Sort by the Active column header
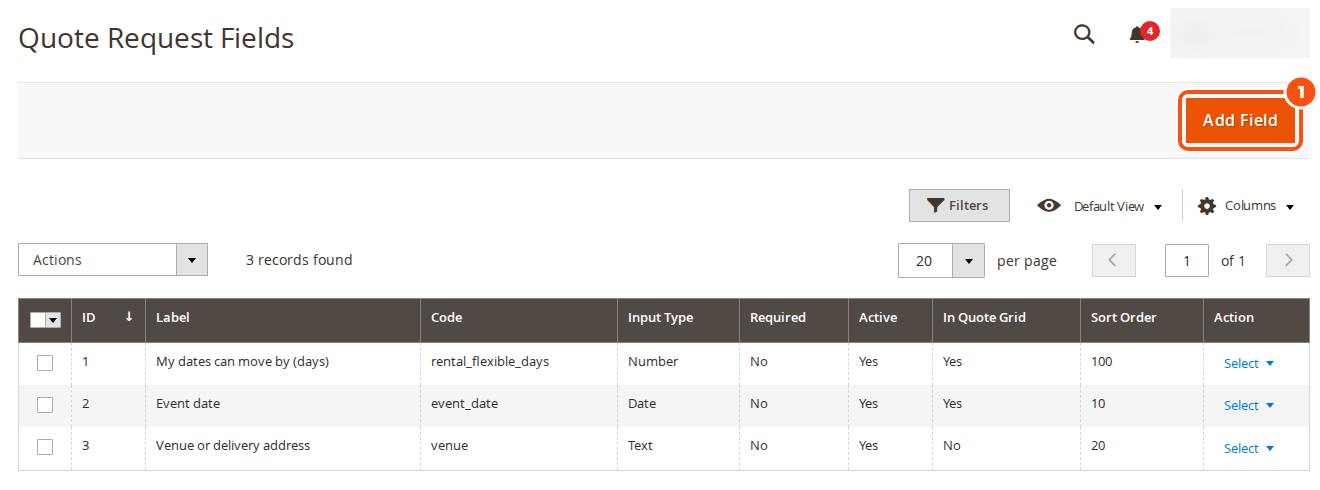Viewport: 1320px width, 490px height. click(890, 318)
